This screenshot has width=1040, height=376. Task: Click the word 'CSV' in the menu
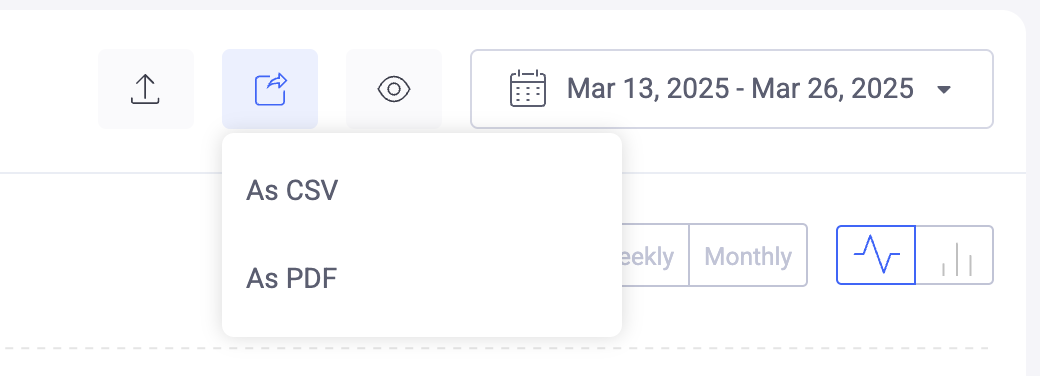[x=312, y=191]
